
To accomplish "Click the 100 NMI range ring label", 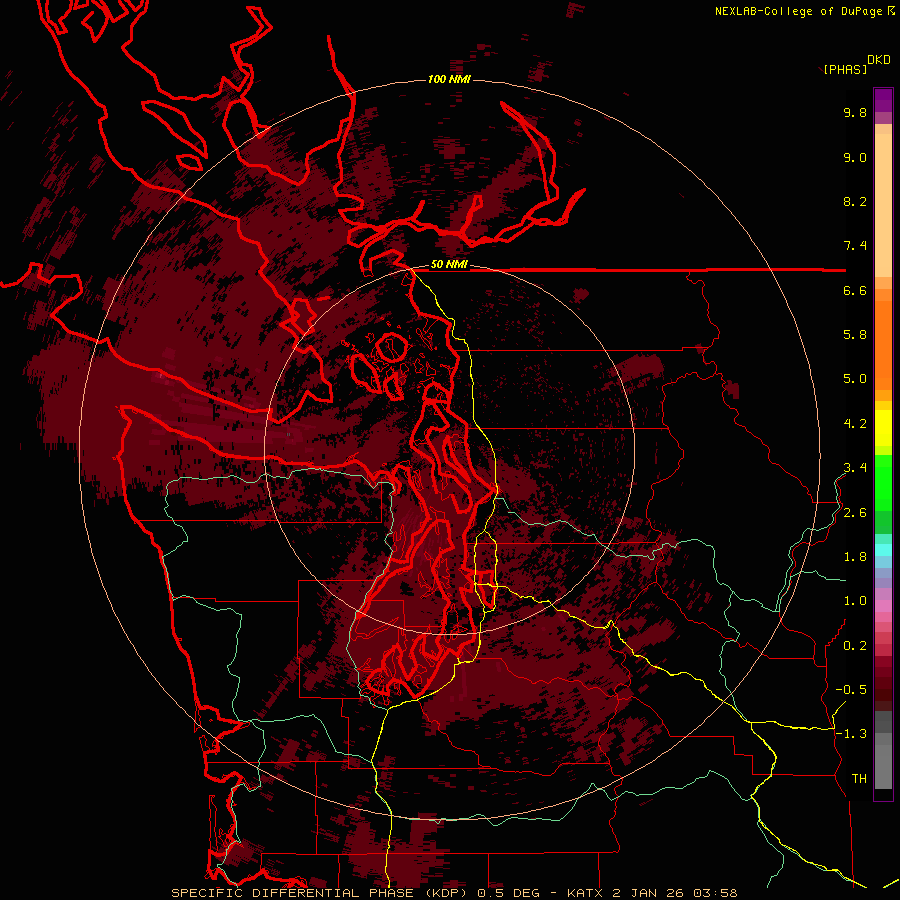I will pos(449,79).
